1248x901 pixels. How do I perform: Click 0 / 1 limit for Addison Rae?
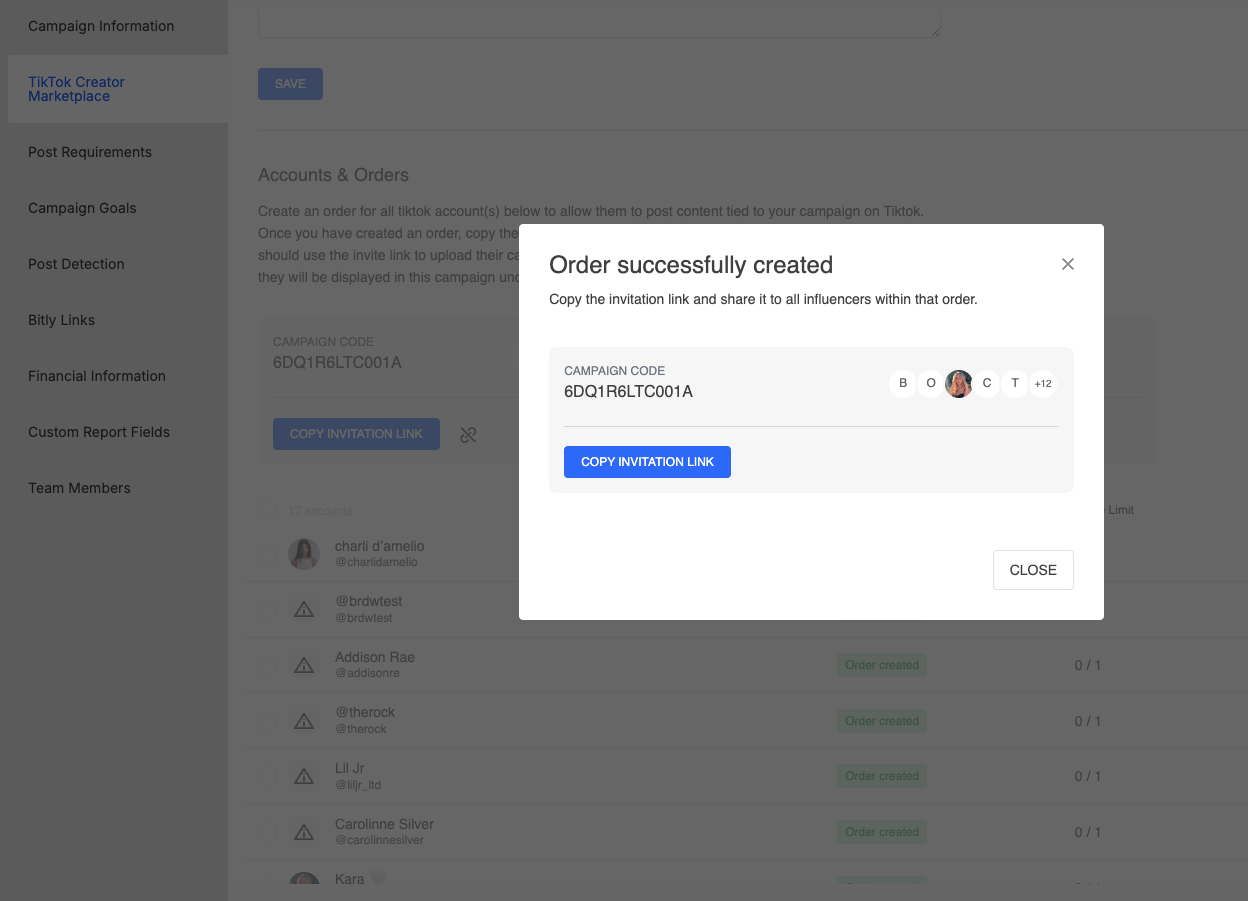[1087, 665]
